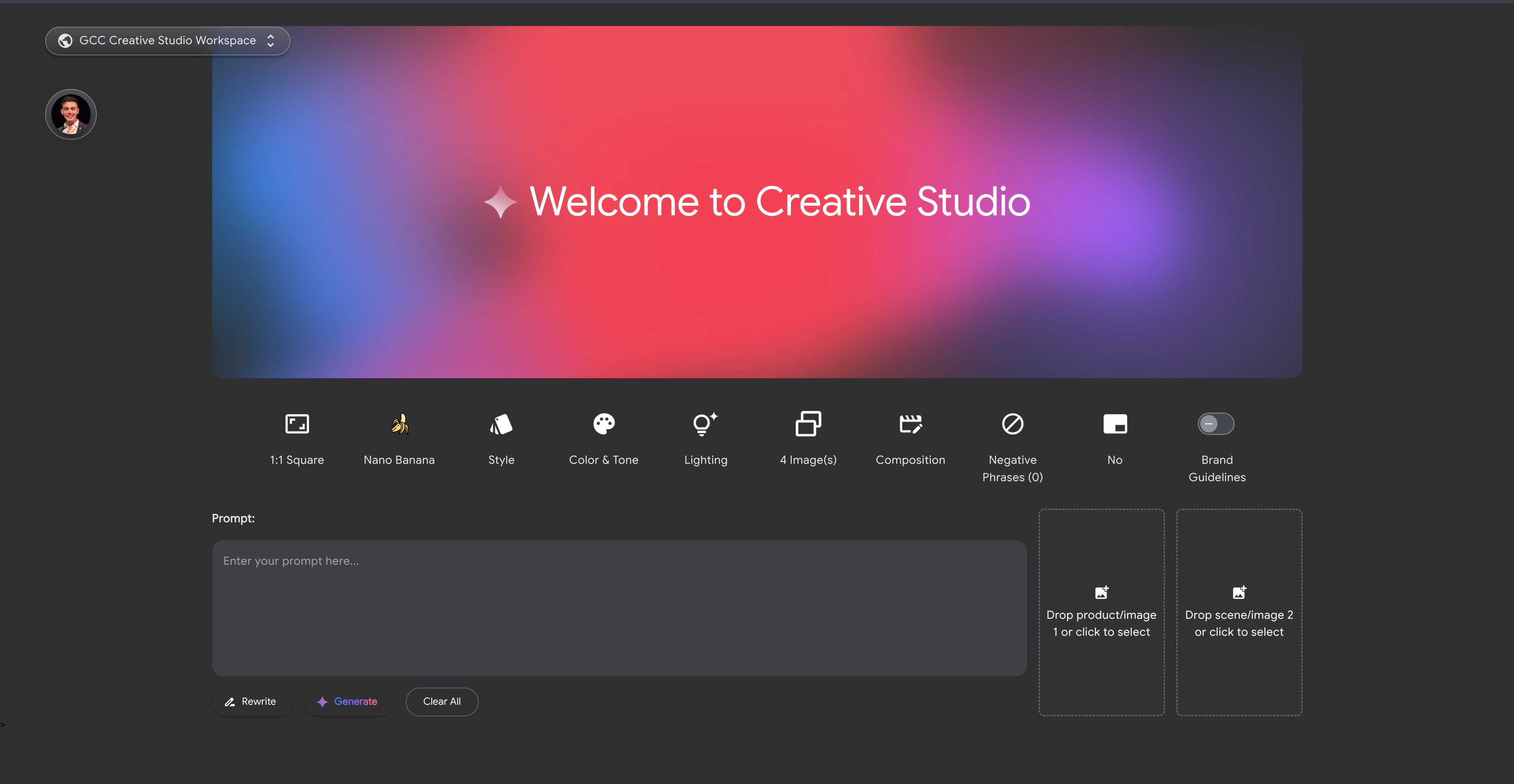Open the 1:1 Square aspect ratio icon
1514x784 pixels.
(x=297, y=424)
